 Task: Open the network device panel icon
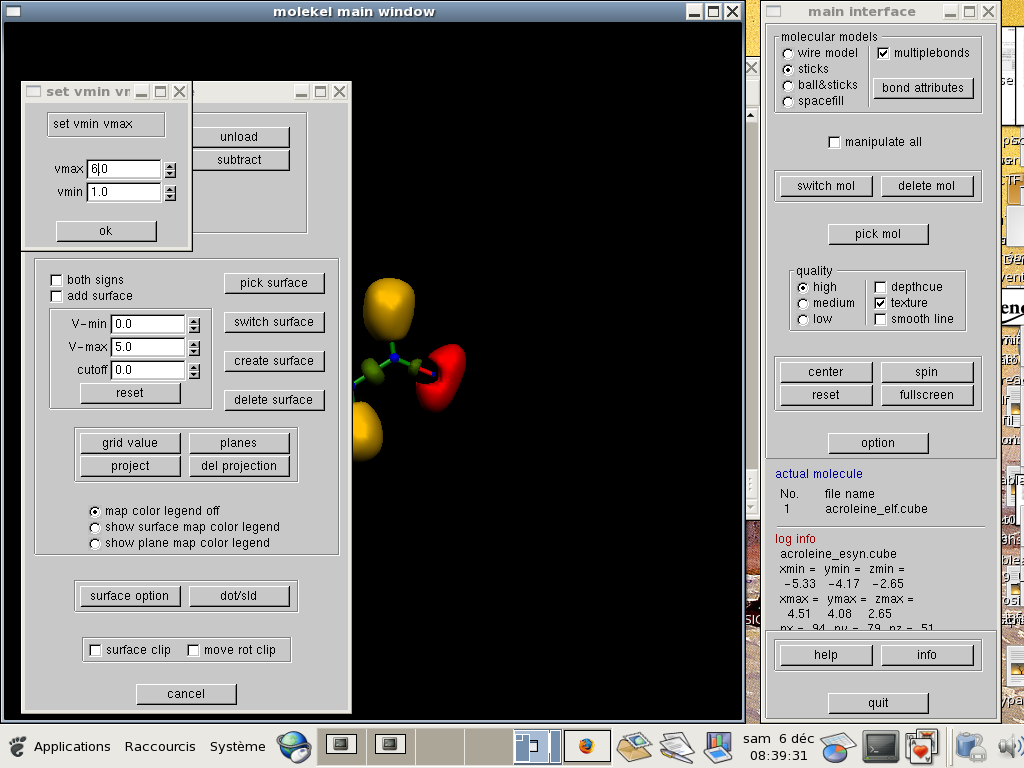coord(972,747)
